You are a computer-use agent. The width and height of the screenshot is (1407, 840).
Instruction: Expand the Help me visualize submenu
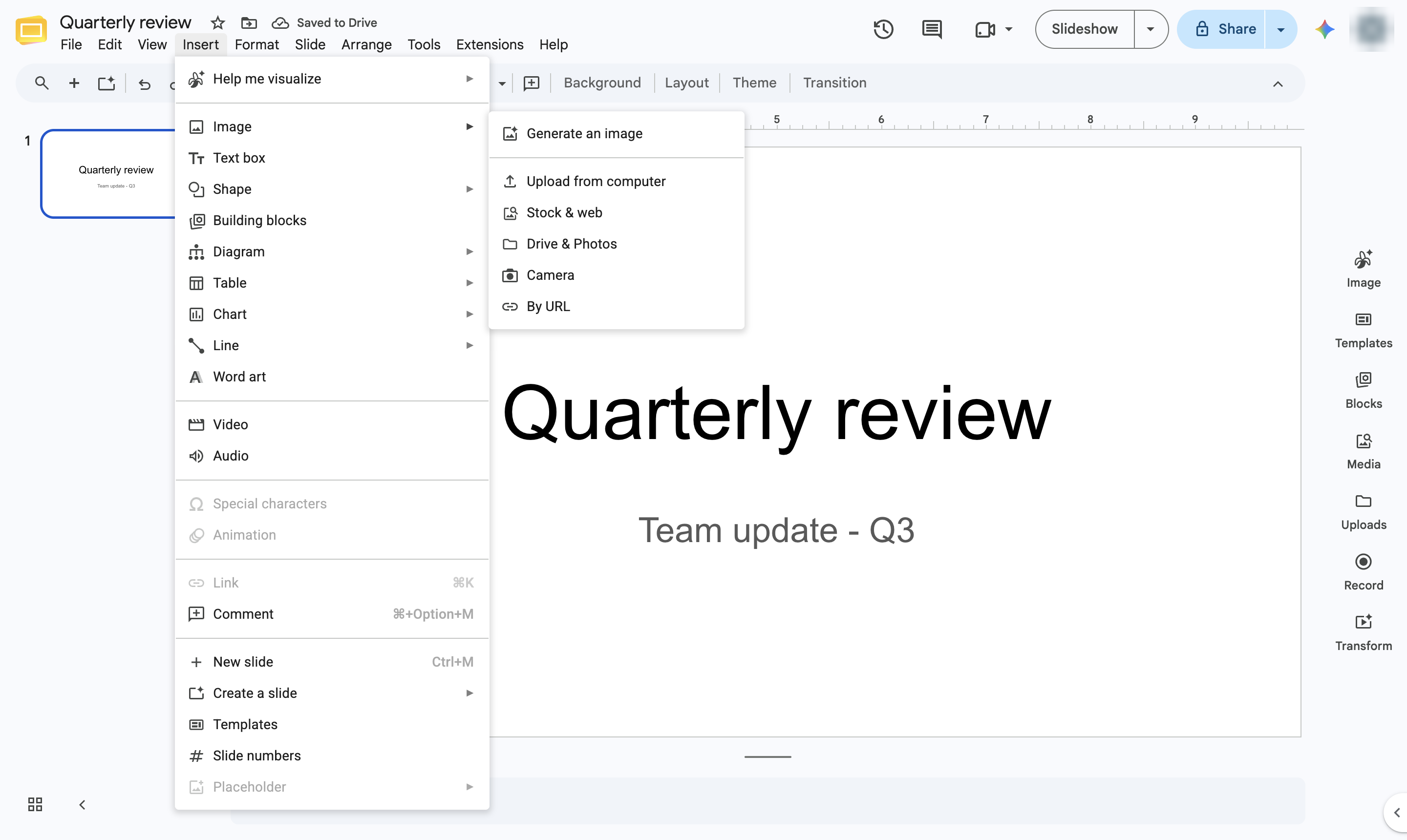point(332,79)
